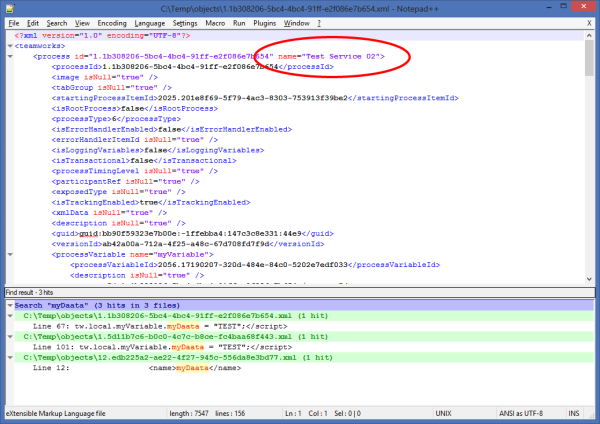
Task: Click the editor scrollbar up arrow
Action: [x=589, y=36]
